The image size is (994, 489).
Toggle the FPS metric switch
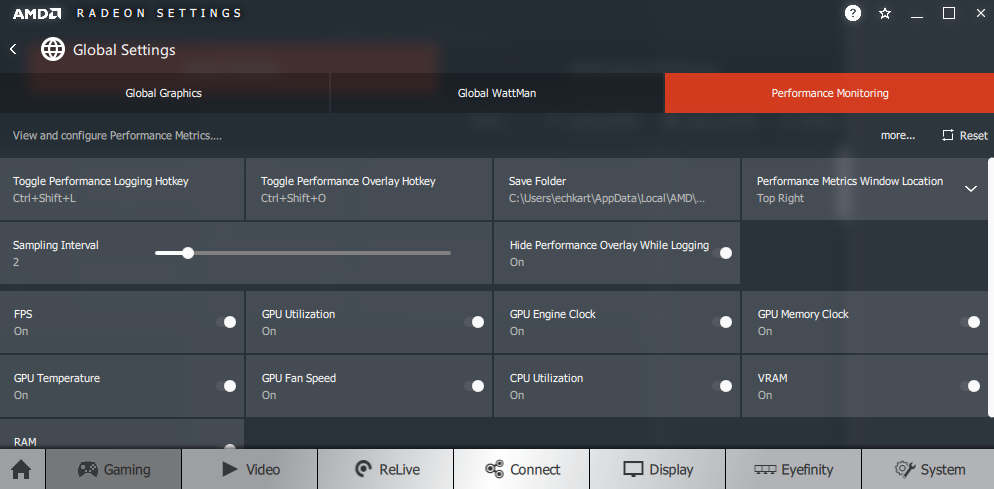(x=226, y=322)
